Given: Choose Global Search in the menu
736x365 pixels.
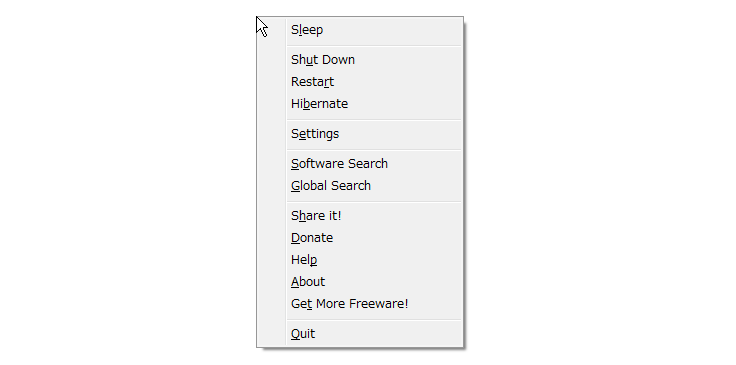Looking at the screenshot, I should (360, 186).
